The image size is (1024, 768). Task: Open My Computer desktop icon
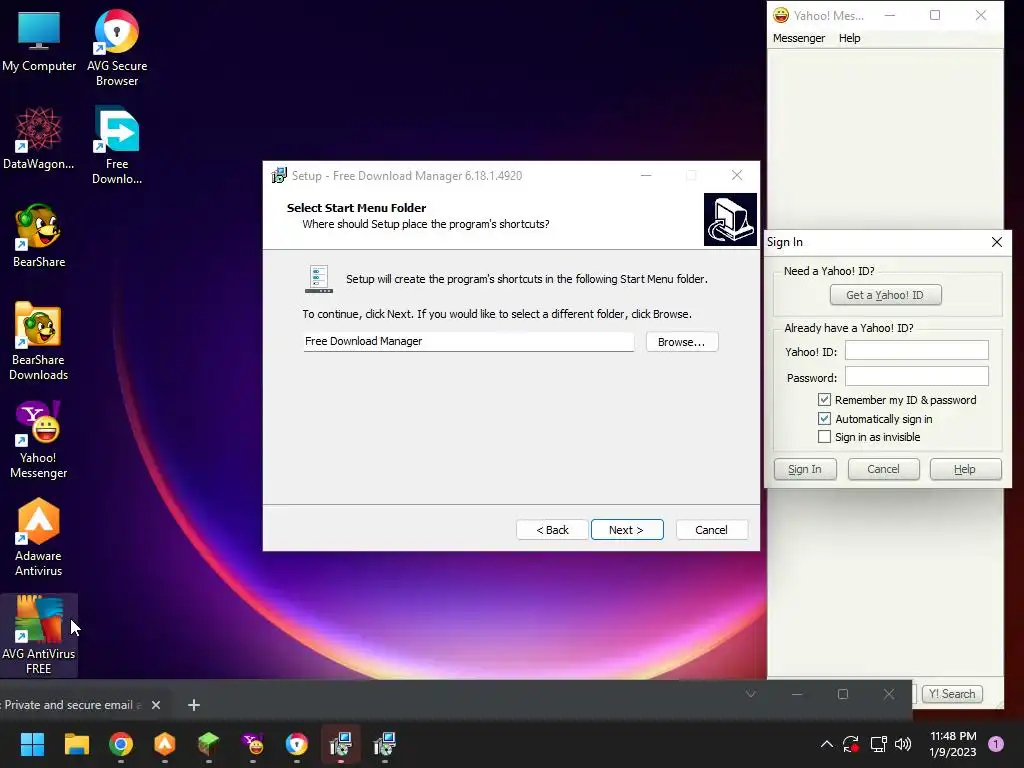[39, 42]
